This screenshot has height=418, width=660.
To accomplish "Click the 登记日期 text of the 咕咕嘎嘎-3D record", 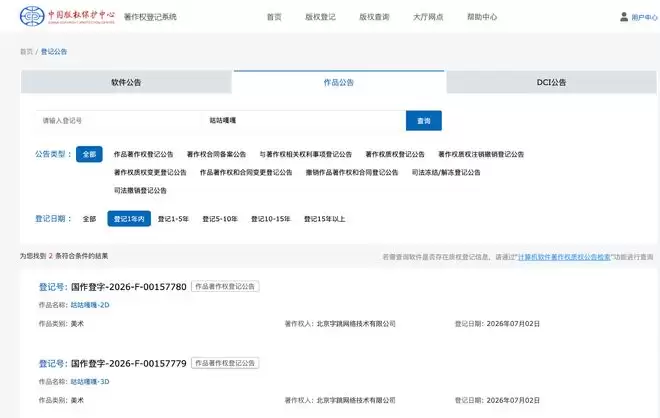I will 497,400.
